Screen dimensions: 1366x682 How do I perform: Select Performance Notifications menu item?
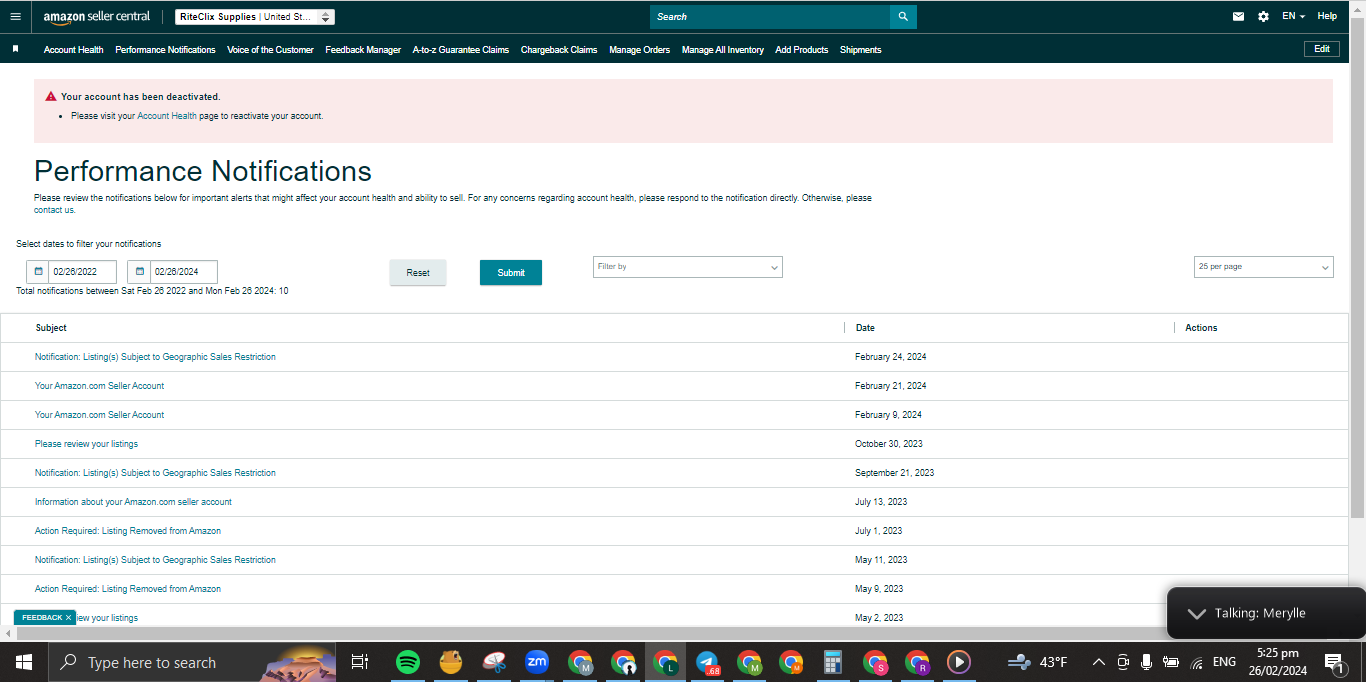(x=165, y=50)
